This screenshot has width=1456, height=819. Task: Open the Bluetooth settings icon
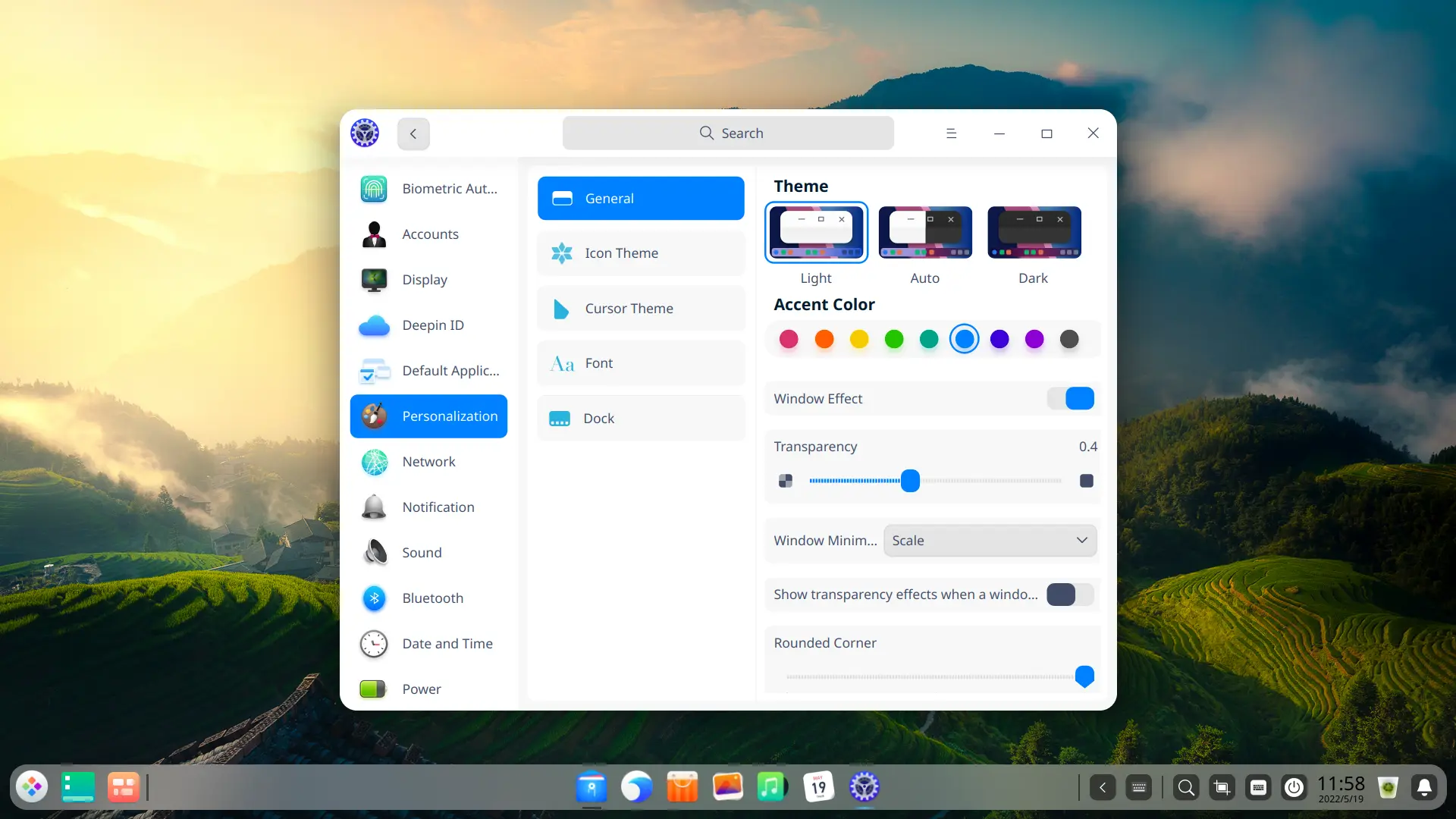374,598
